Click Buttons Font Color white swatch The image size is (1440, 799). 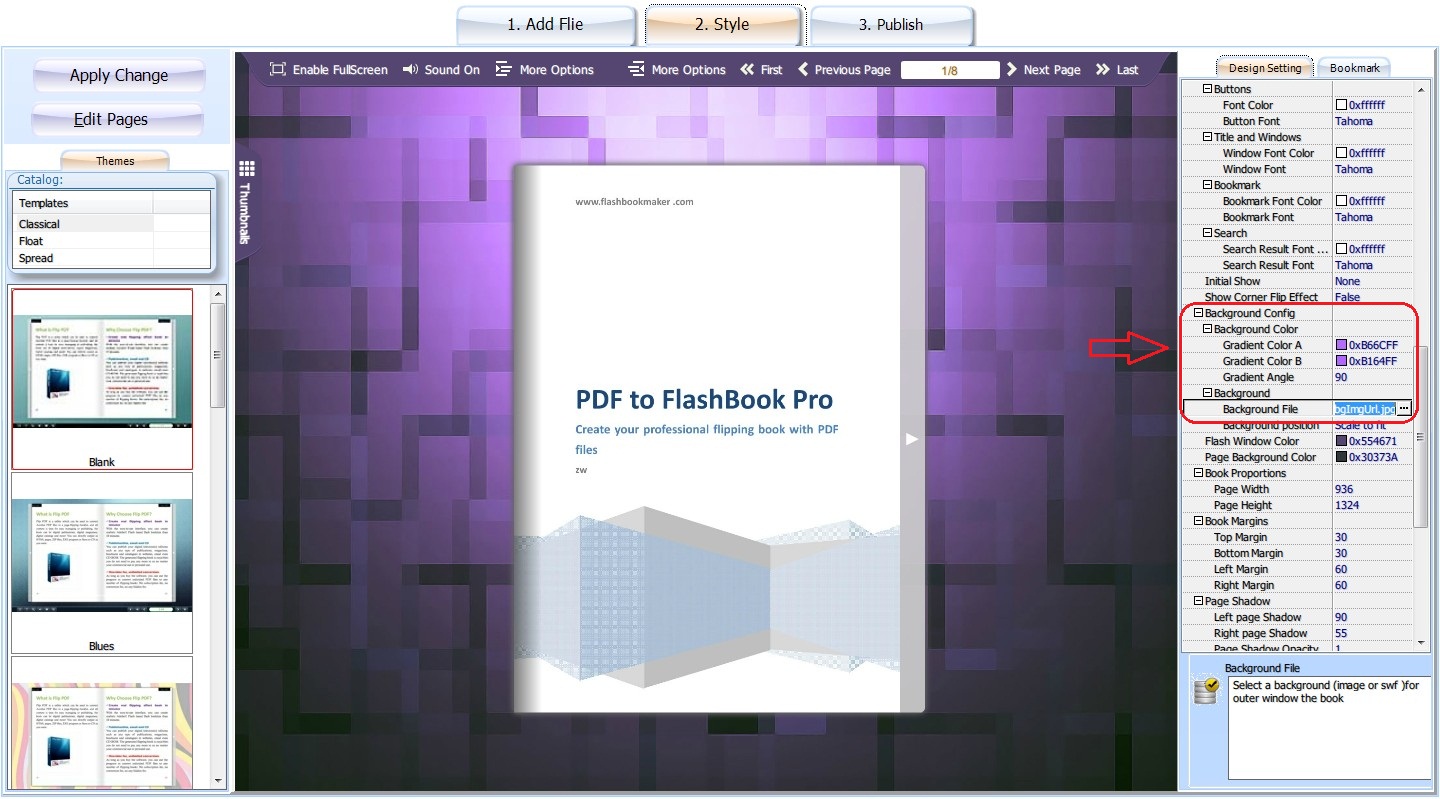pos(1341,105)
